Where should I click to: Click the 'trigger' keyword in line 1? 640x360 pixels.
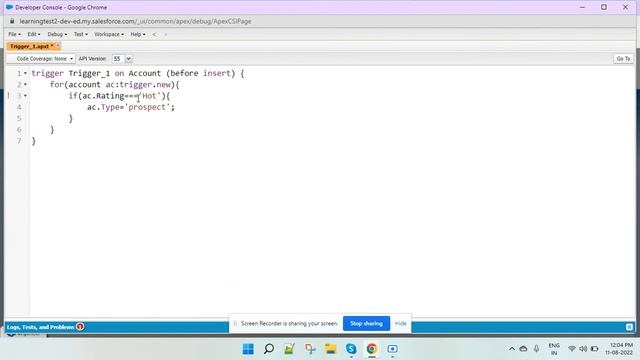(47, 73)
